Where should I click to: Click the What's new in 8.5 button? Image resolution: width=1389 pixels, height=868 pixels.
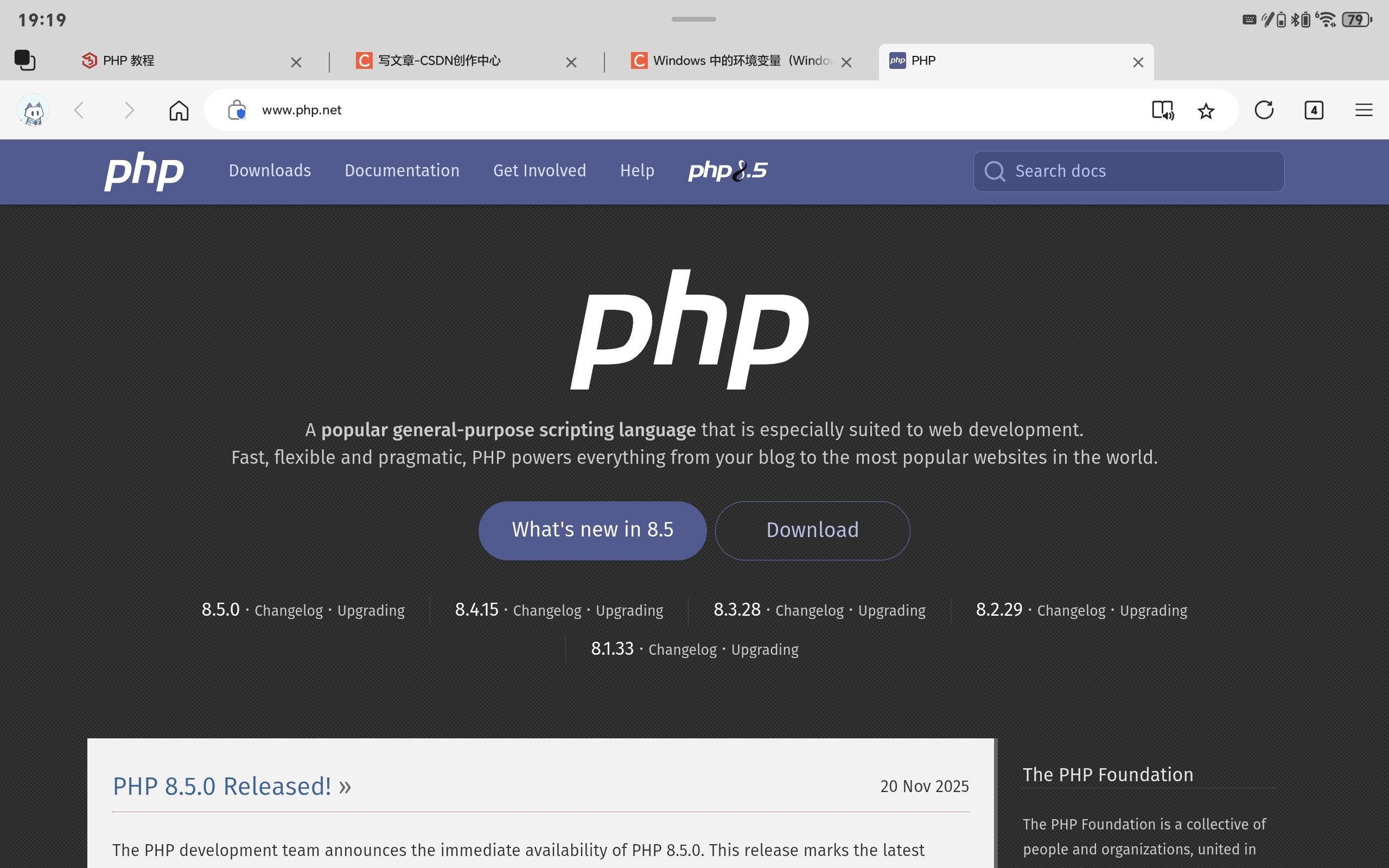coord(592,530)
